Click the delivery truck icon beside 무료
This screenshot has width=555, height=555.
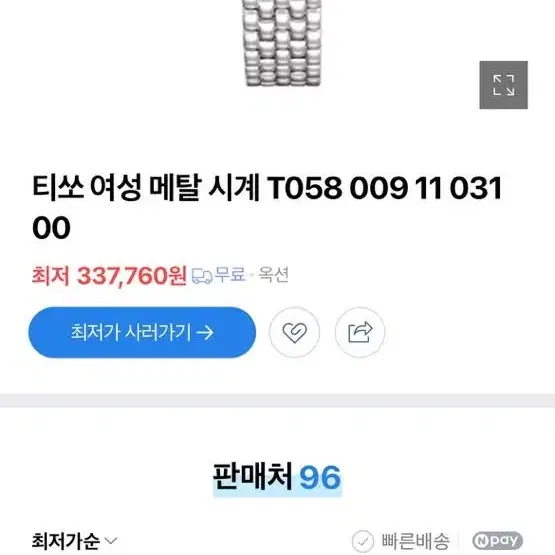point(202,276)
